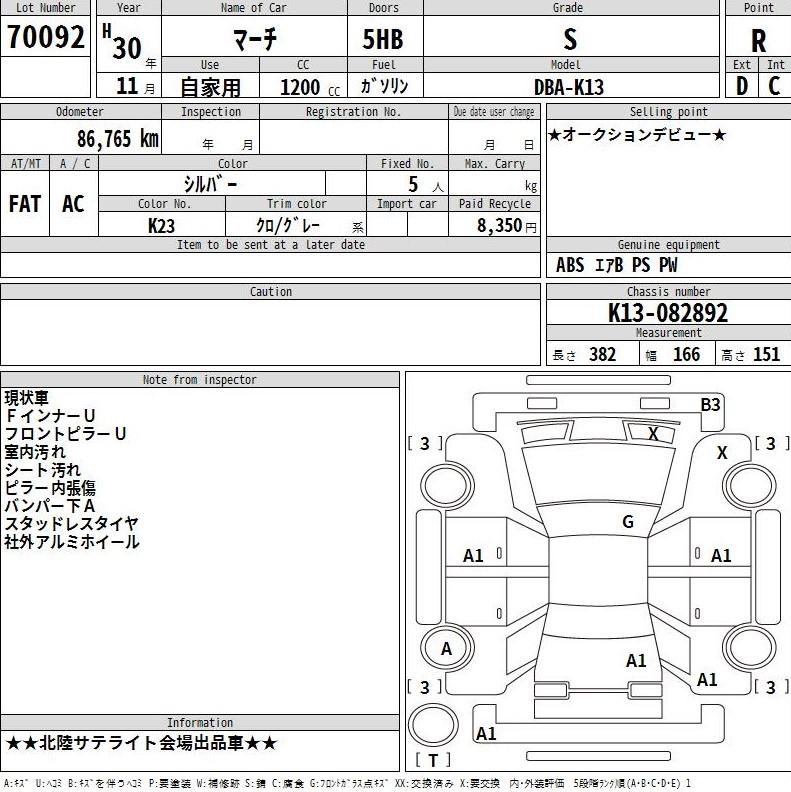Image resolution: width=791 pixels, height=792 pixels.
Task: Click the note バンパー下A
Action: click(x=50, y=506)
